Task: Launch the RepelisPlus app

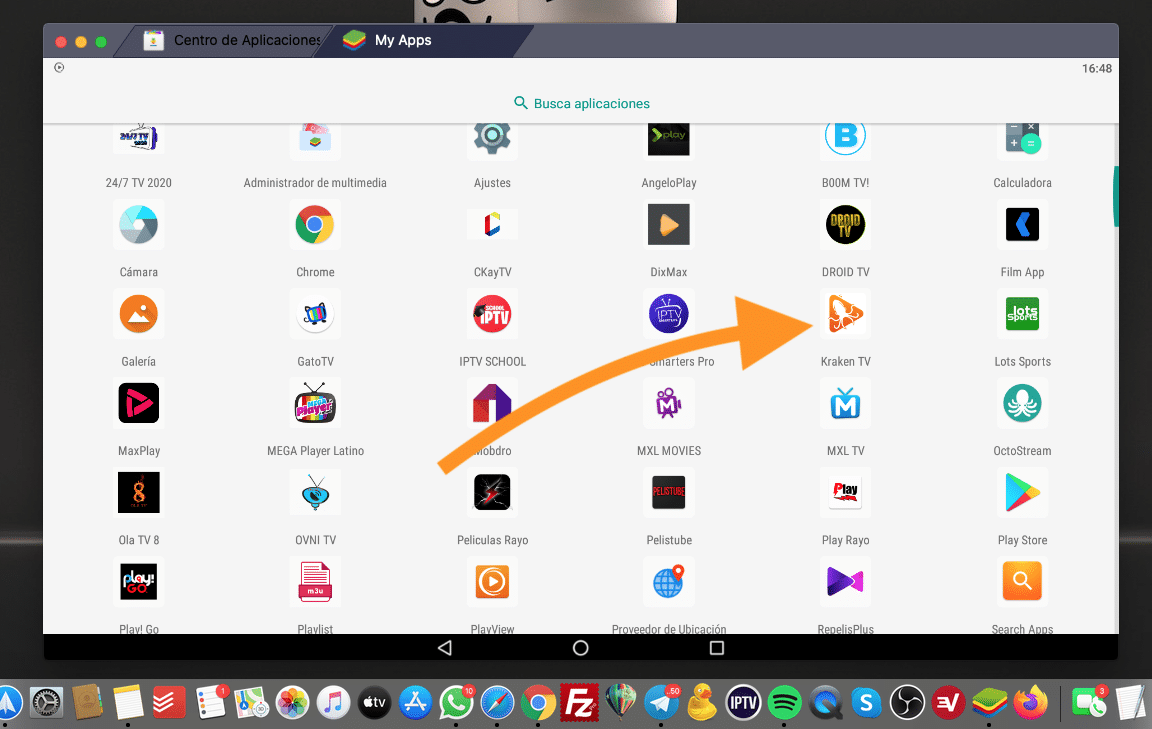Action: (846, 581)
